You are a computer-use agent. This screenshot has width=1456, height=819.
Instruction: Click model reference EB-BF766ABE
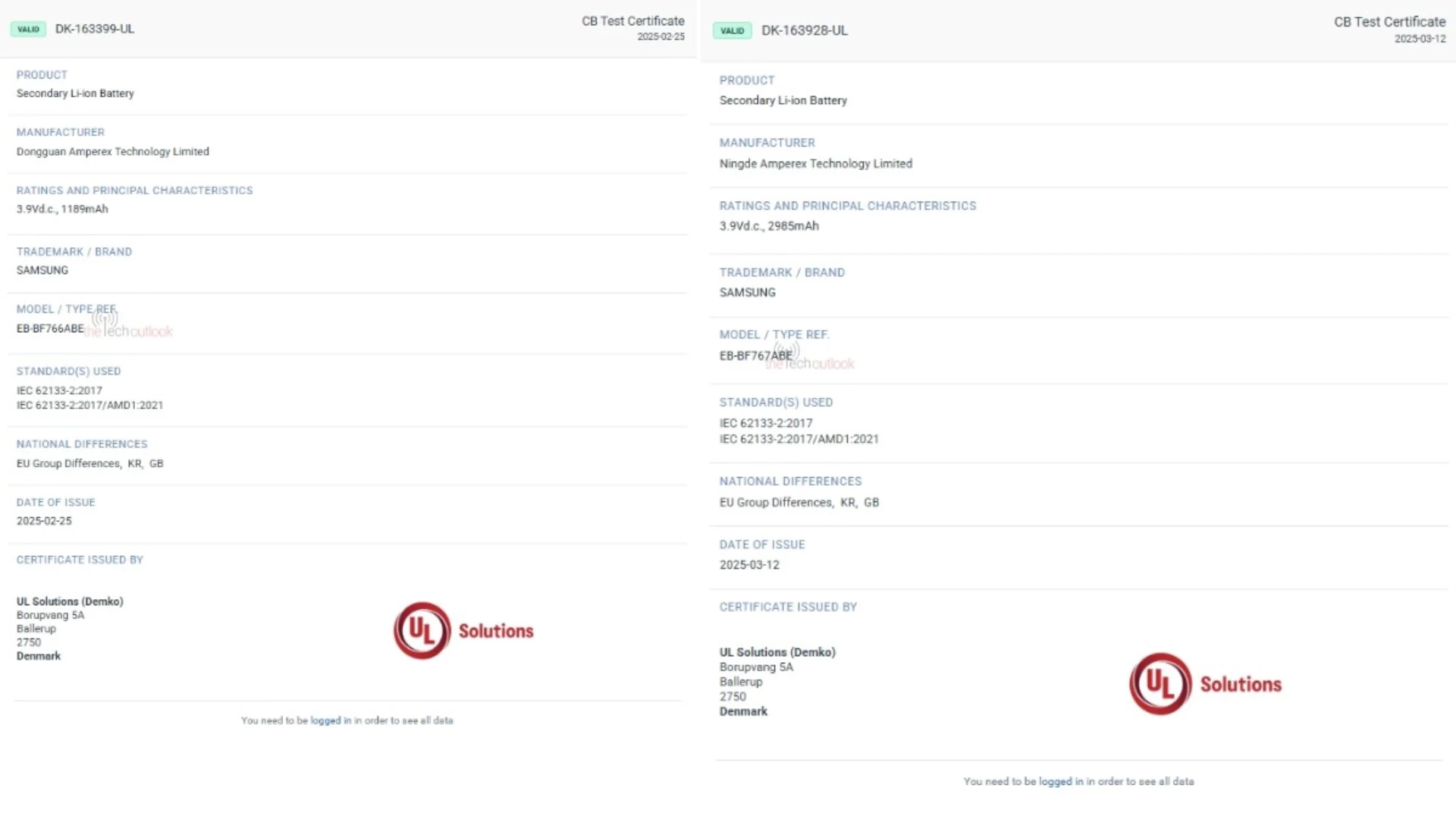(x=50, y=328)
